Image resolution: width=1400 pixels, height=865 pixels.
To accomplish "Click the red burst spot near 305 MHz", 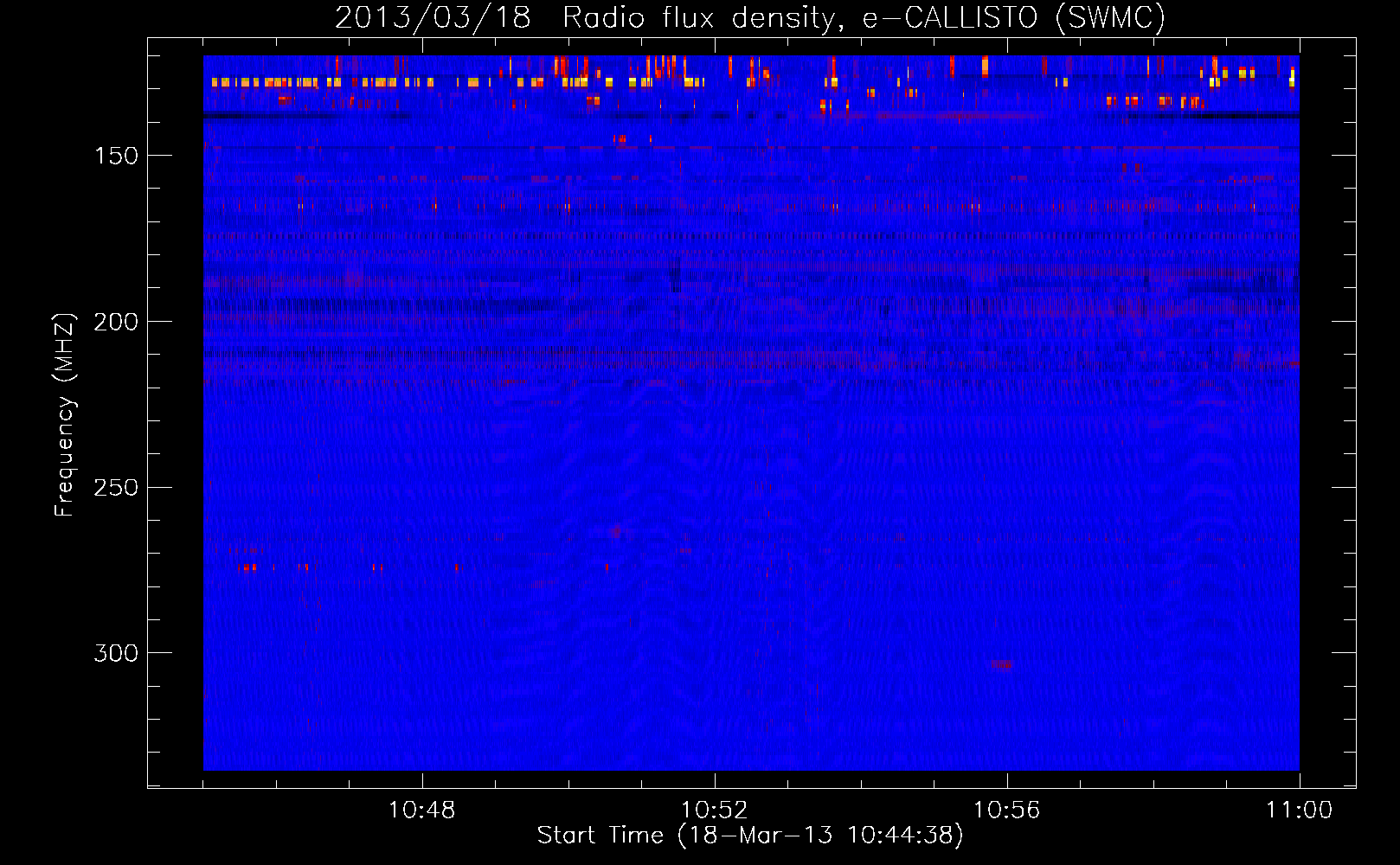I will click(1002, 664).
